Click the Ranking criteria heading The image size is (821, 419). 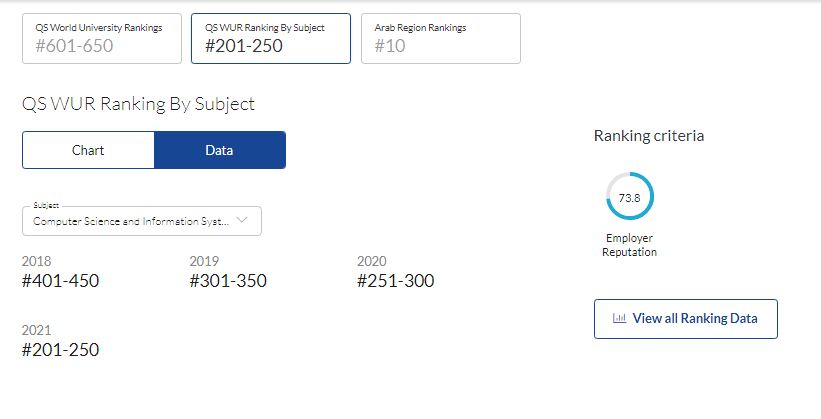[649, 136]
